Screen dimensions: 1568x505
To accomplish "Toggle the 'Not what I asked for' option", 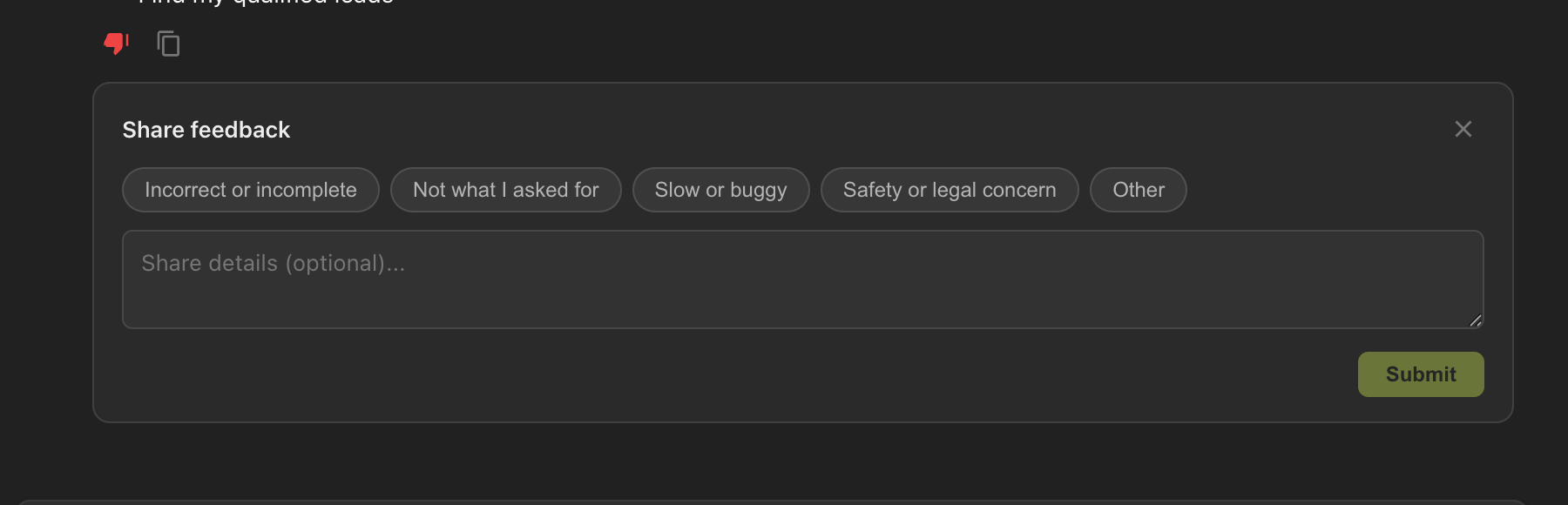I will point(505,189).
